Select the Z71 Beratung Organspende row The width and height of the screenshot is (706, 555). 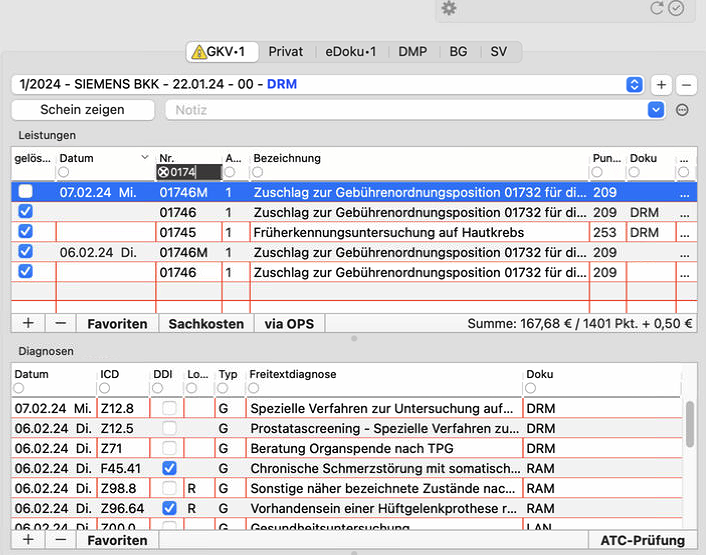(x=347, y=448)
